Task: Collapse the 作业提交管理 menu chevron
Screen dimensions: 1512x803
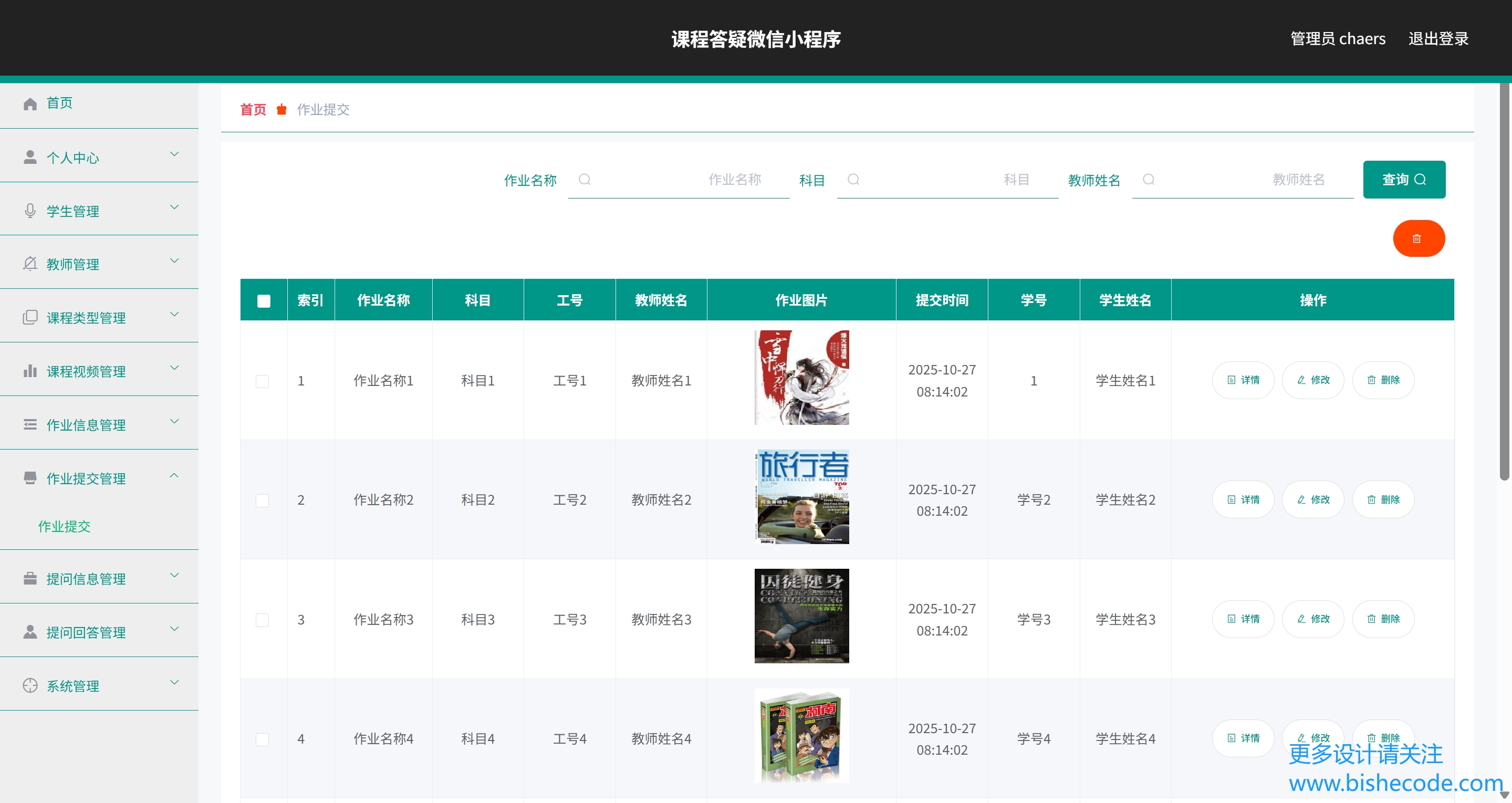Action: (x=174, y=475)
